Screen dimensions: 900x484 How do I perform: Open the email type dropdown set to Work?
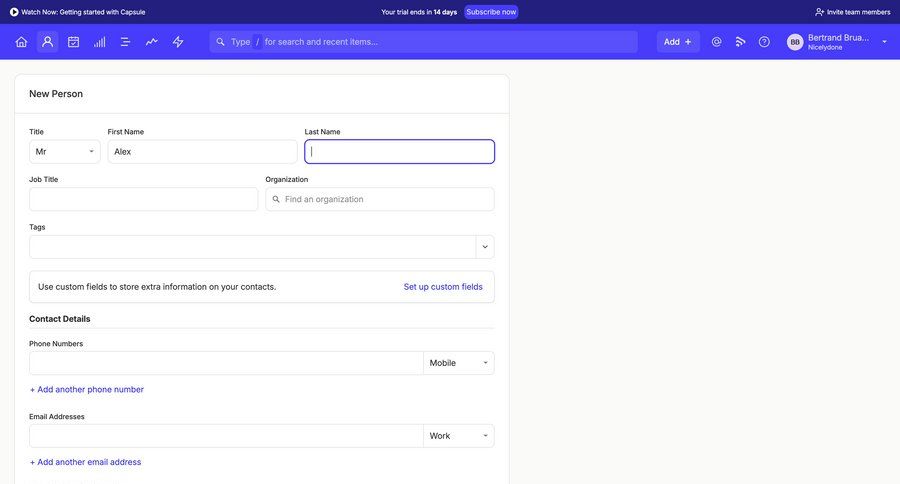click(x=459, y=436)
